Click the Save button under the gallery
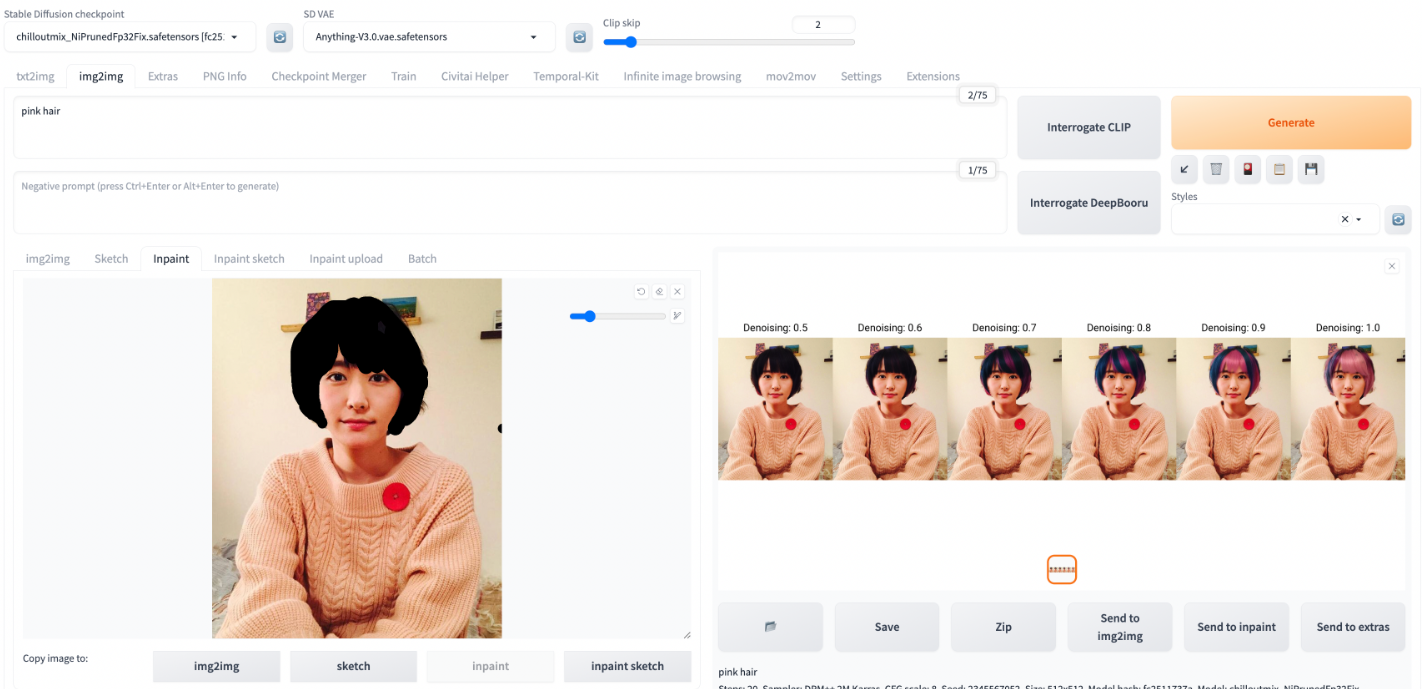 (887, 627)
